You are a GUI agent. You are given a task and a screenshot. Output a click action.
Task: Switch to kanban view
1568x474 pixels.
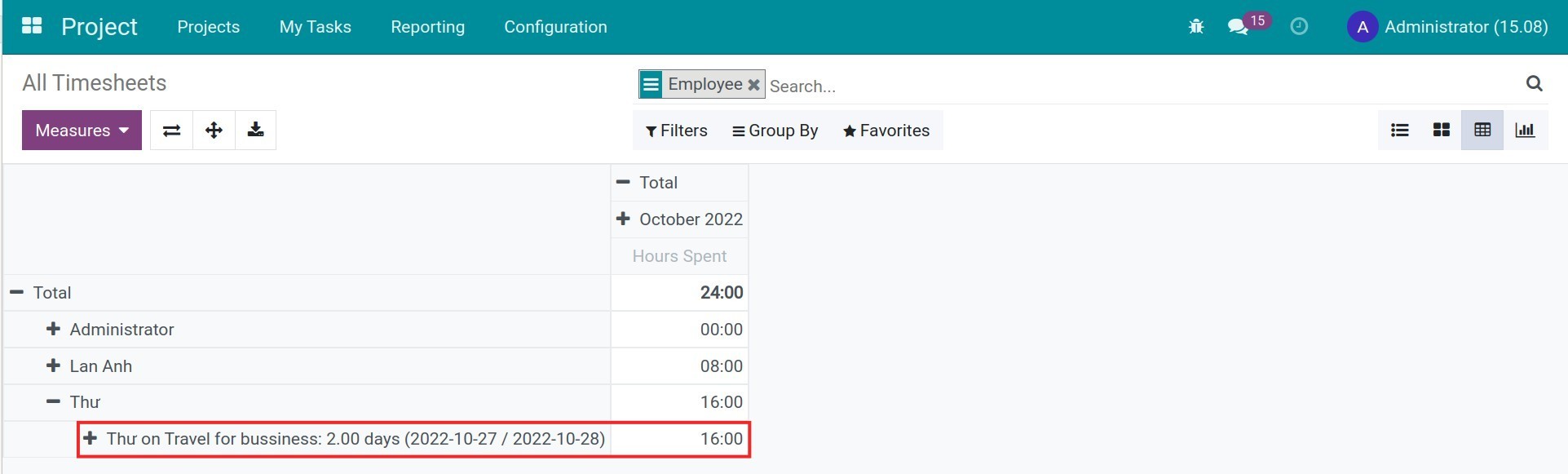[x=1441, y=131]
